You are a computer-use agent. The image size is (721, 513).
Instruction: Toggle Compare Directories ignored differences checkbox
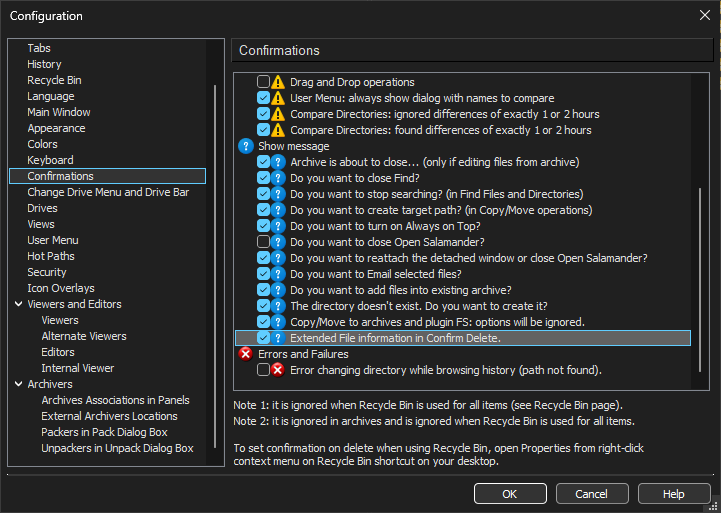(263, 114)
